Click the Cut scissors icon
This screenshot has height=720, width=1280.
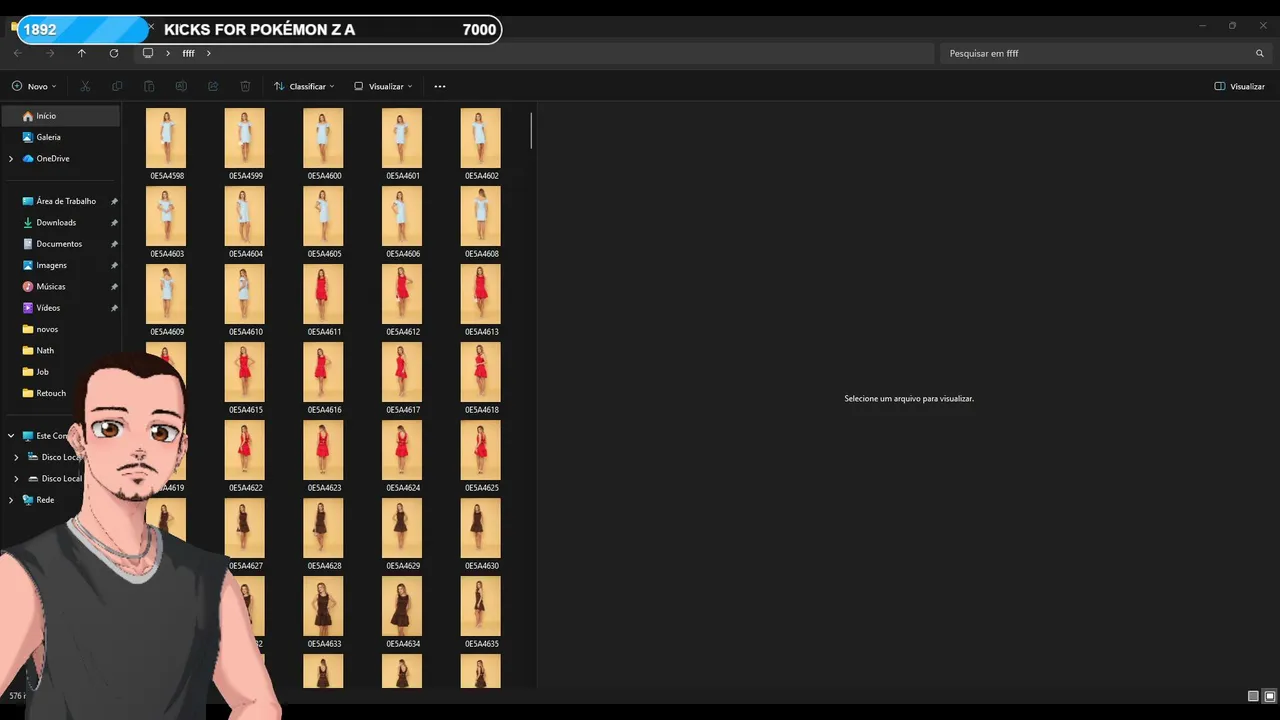[x=85, y=86]
